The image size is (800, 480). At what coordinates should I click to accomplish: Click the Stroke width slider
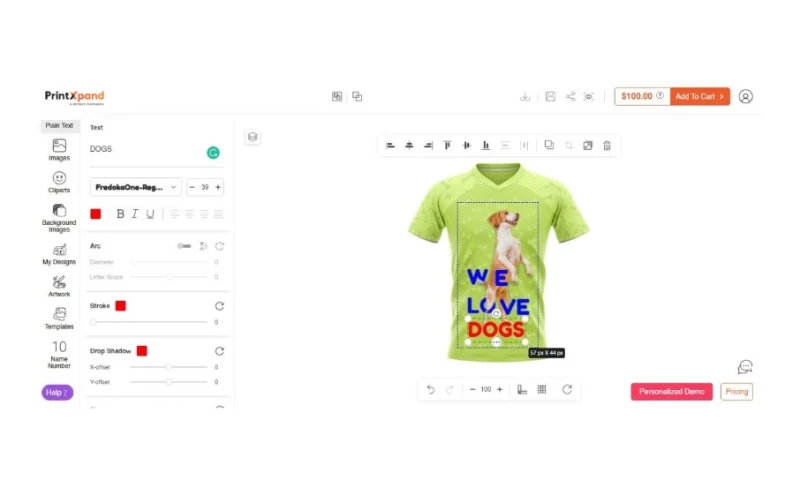pyautogui.click(x=149, y=322)
